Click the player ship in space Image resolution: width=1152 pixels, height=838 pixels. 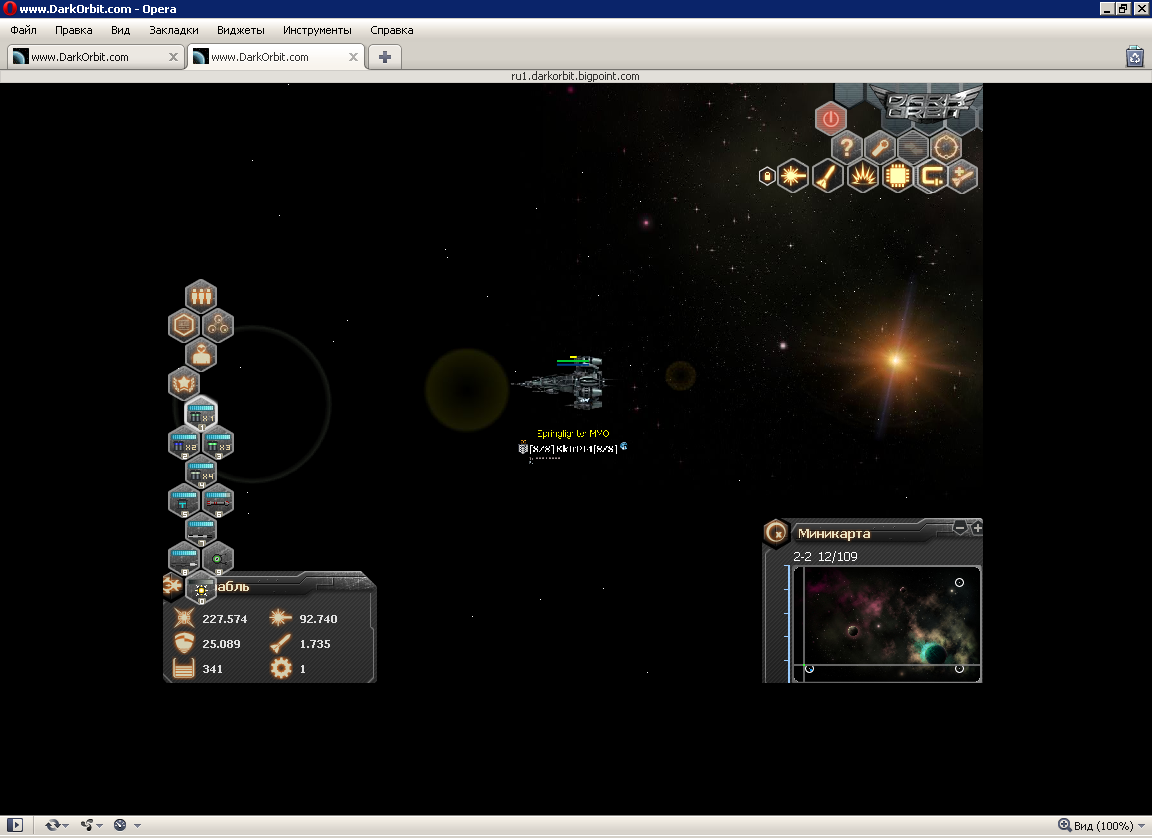(564, 383)
